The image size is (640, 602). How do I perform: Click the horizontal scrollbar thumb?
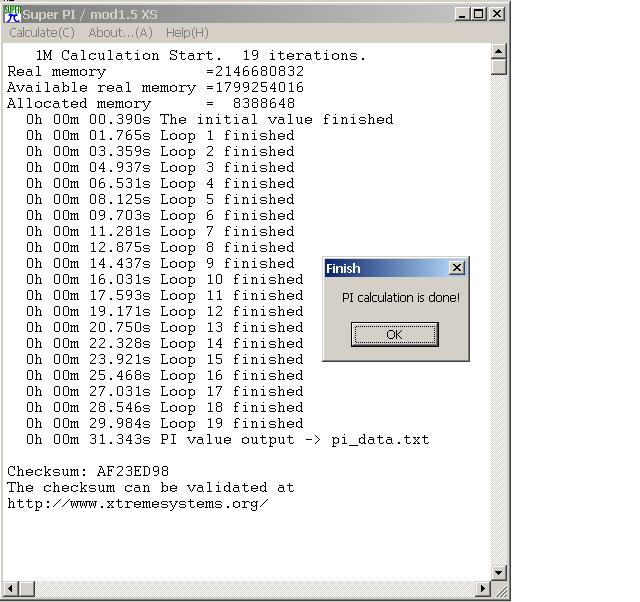(x=27, y=589)
